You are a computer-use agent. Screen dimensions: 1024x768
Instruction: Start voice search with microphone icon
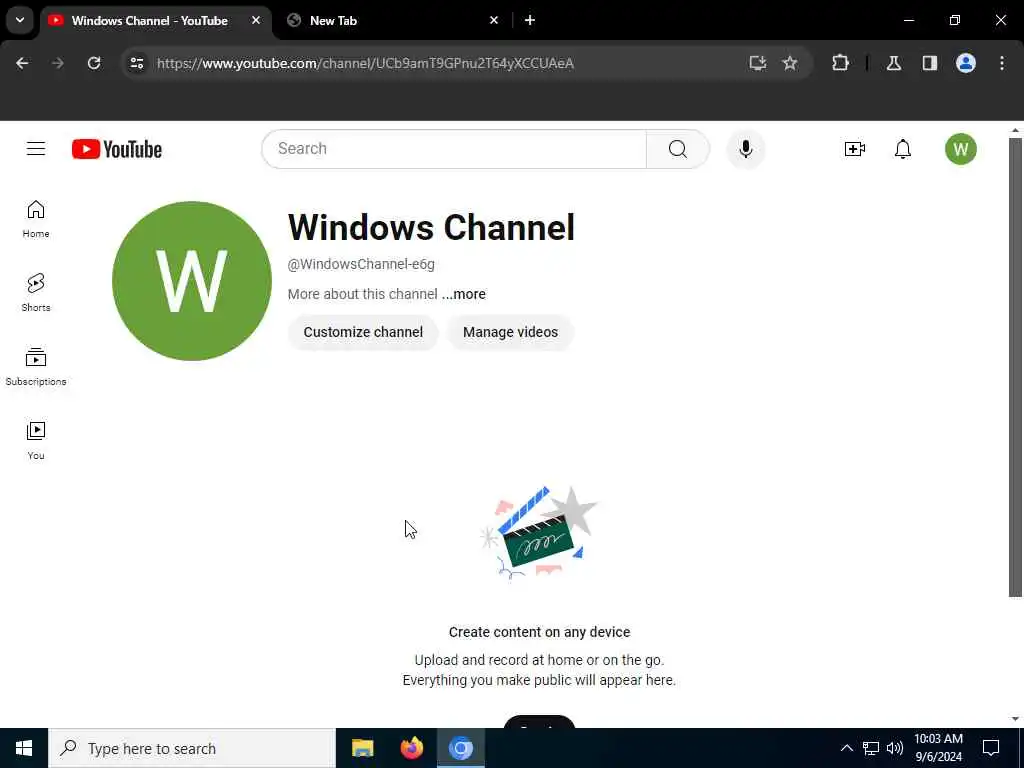click(x=745, y=149)
